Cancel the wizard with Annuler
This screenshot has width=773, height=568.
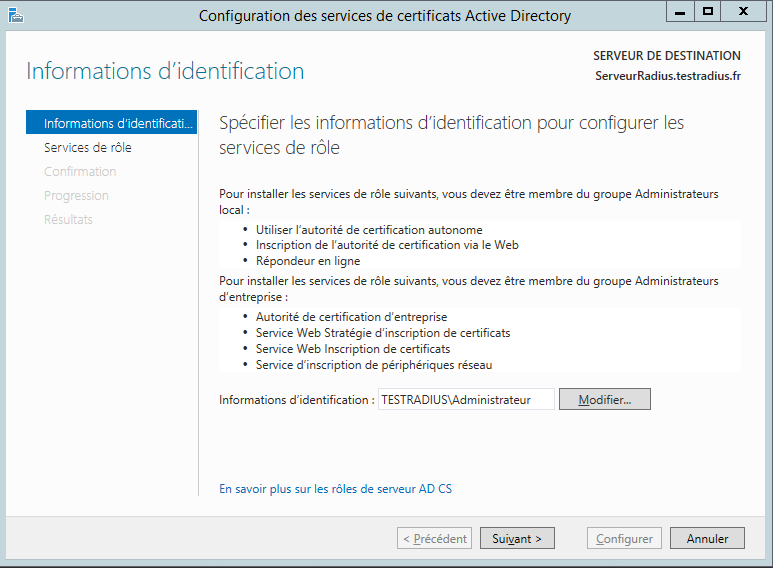click(707, 538)
